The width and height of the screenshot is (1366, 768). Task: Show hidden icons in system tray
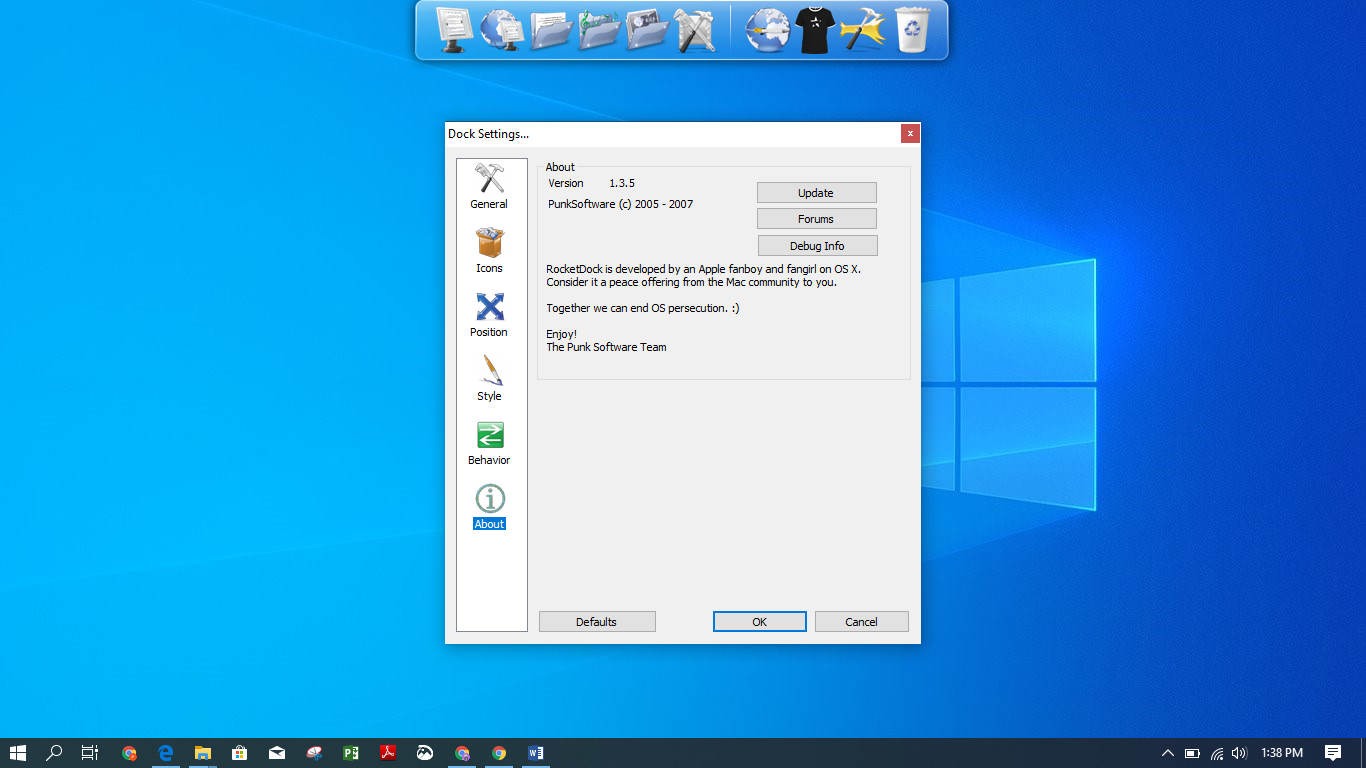1167,753
